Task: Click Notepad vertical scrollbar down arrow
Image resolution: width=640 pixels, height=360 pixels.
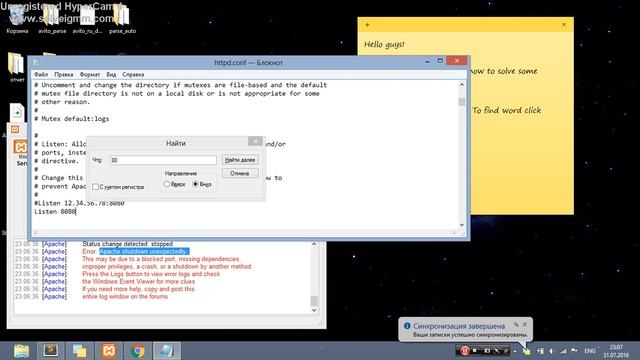Action: (462, 225)
